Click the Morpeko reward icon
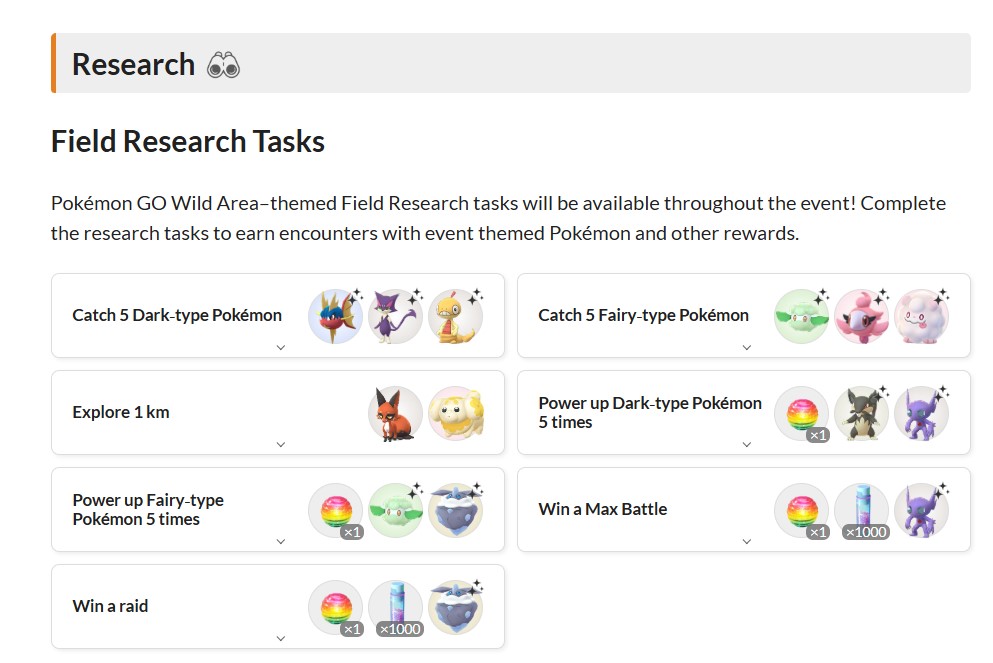The image size is (993, 663). pyautogui.click(x=861, y=413)
